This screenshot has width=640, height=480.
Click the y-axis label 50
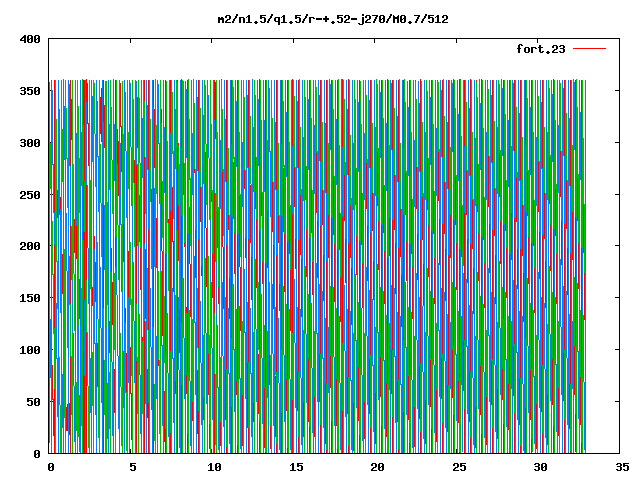[33, 402]
